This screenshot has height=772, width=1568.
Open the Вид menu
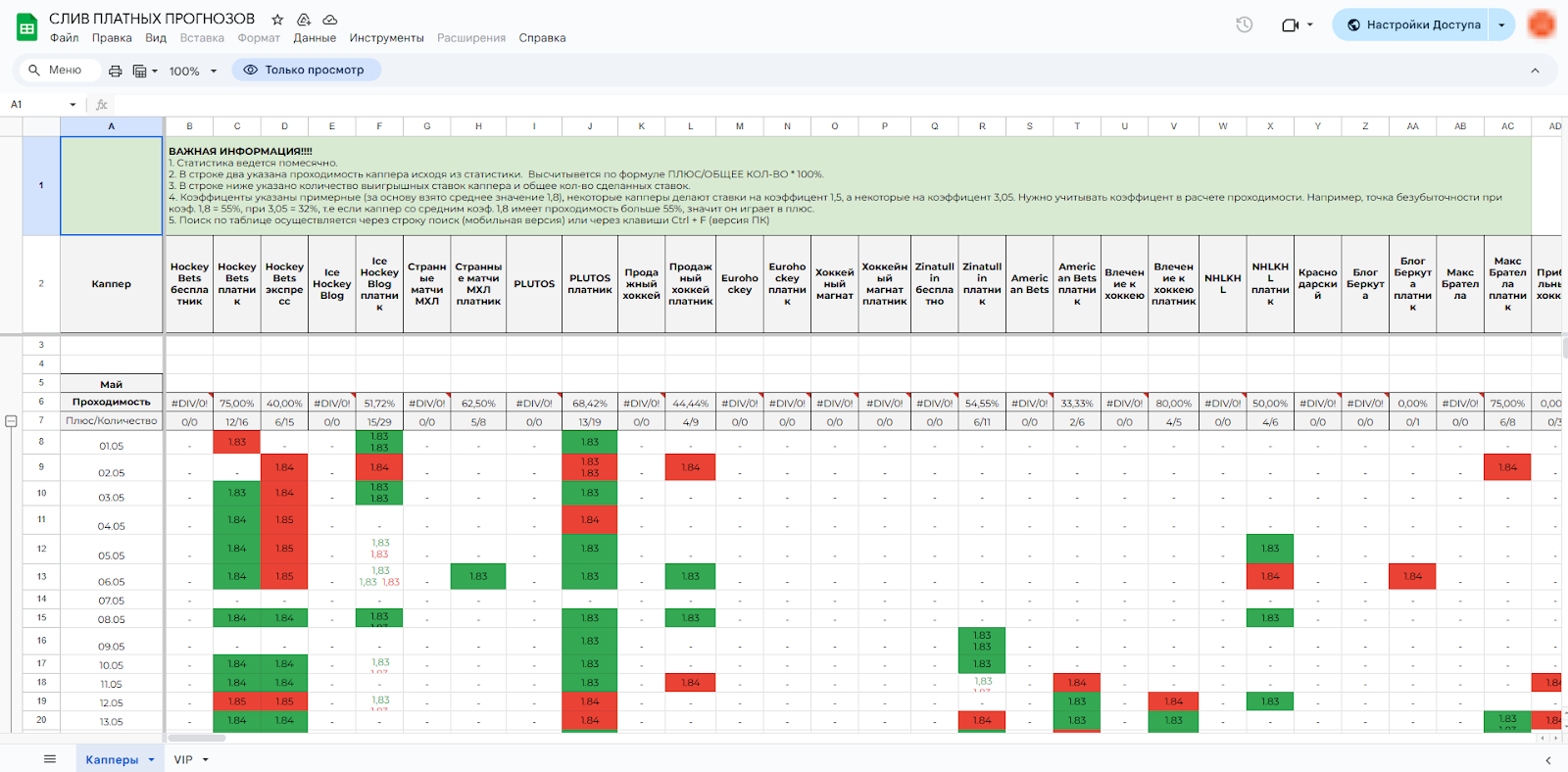point(156,38)
